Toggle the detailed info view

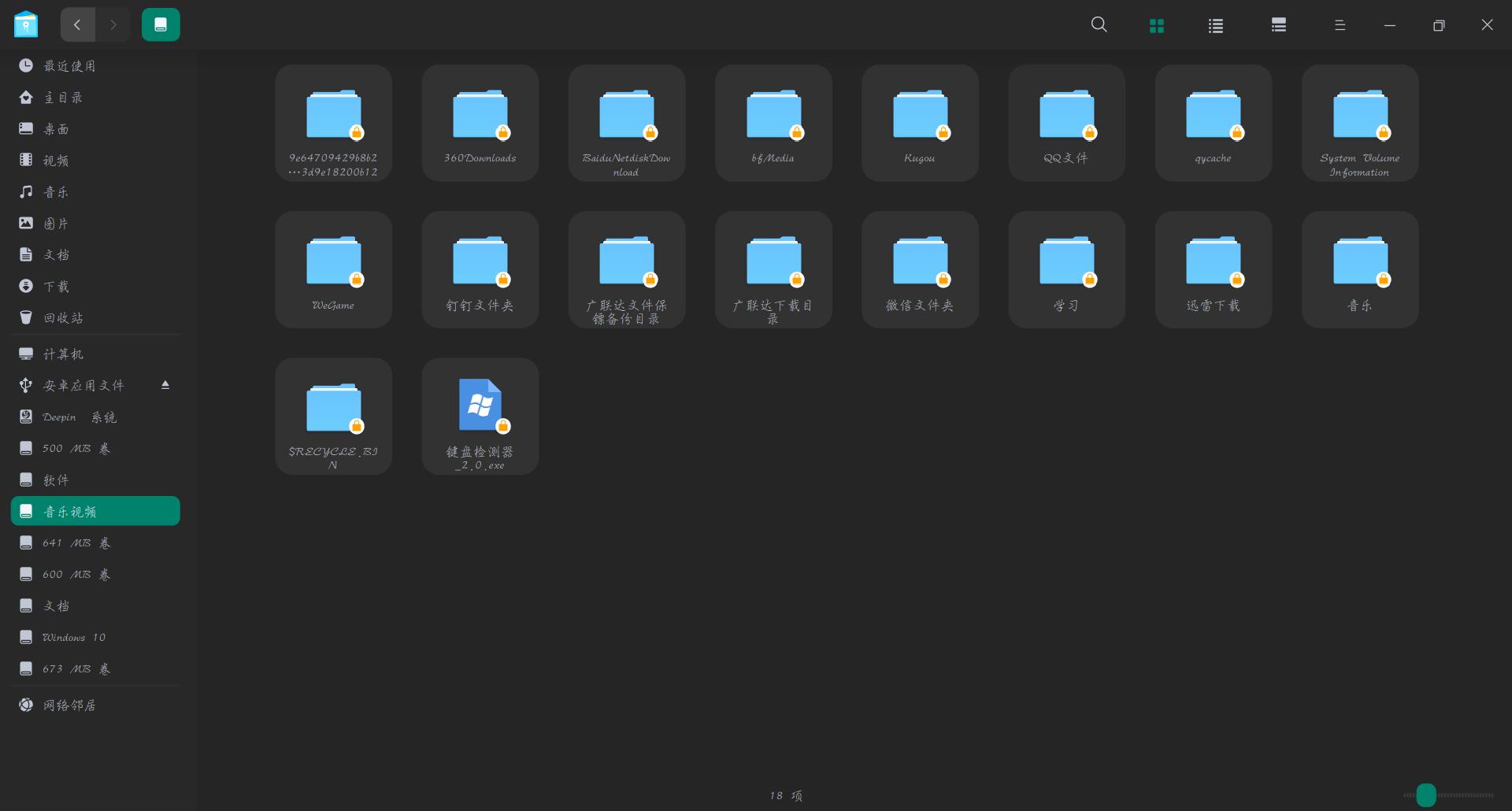[1278, 25]
